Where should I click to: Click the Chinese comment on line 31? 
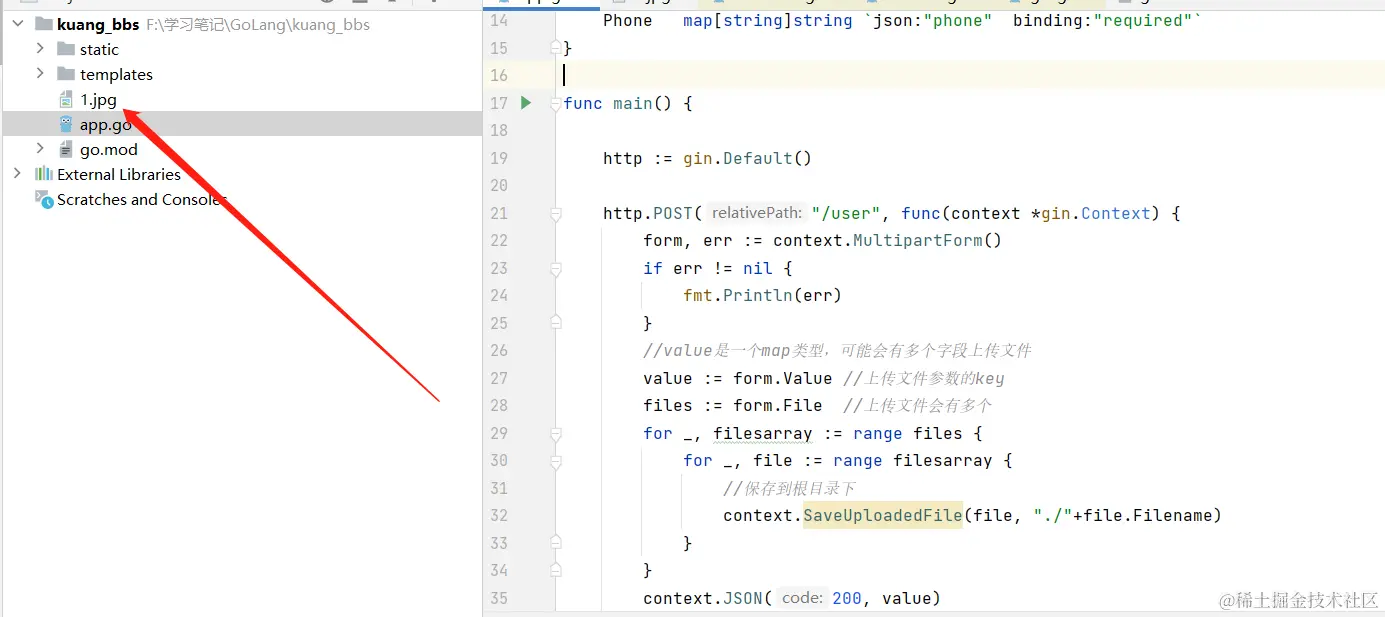pyautogui.click(x=789, y=488)
